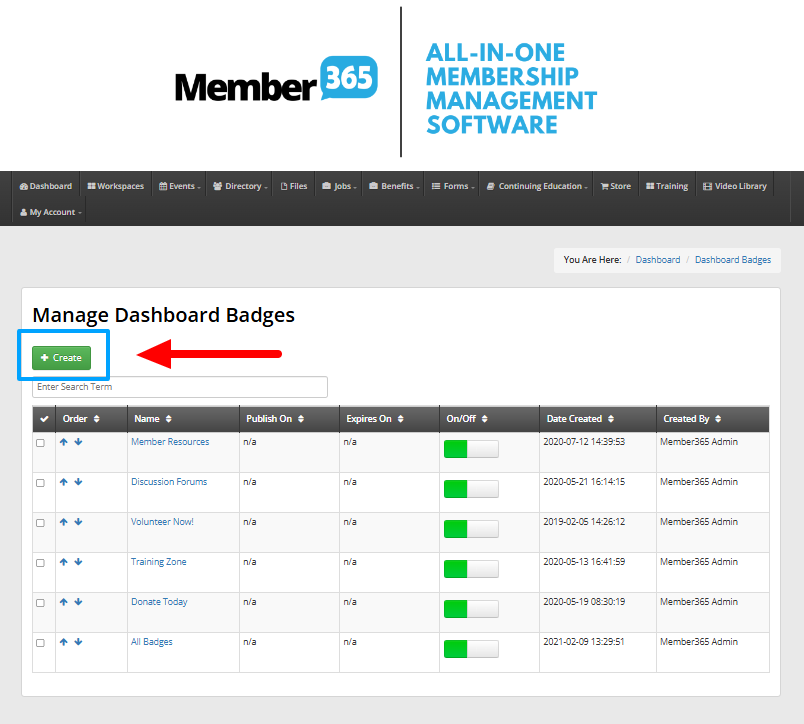The height and width of the screenshot is (724, 804).
Task: Move Training Zone down with arrow
Action: click(x=78, y=562)
